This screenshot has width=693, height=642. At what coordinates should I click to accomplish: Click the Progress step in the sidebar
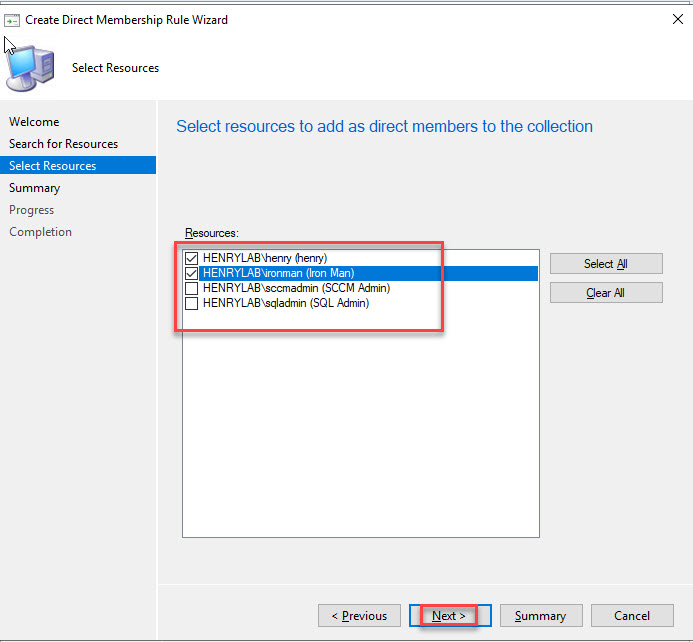coord(32,210)
